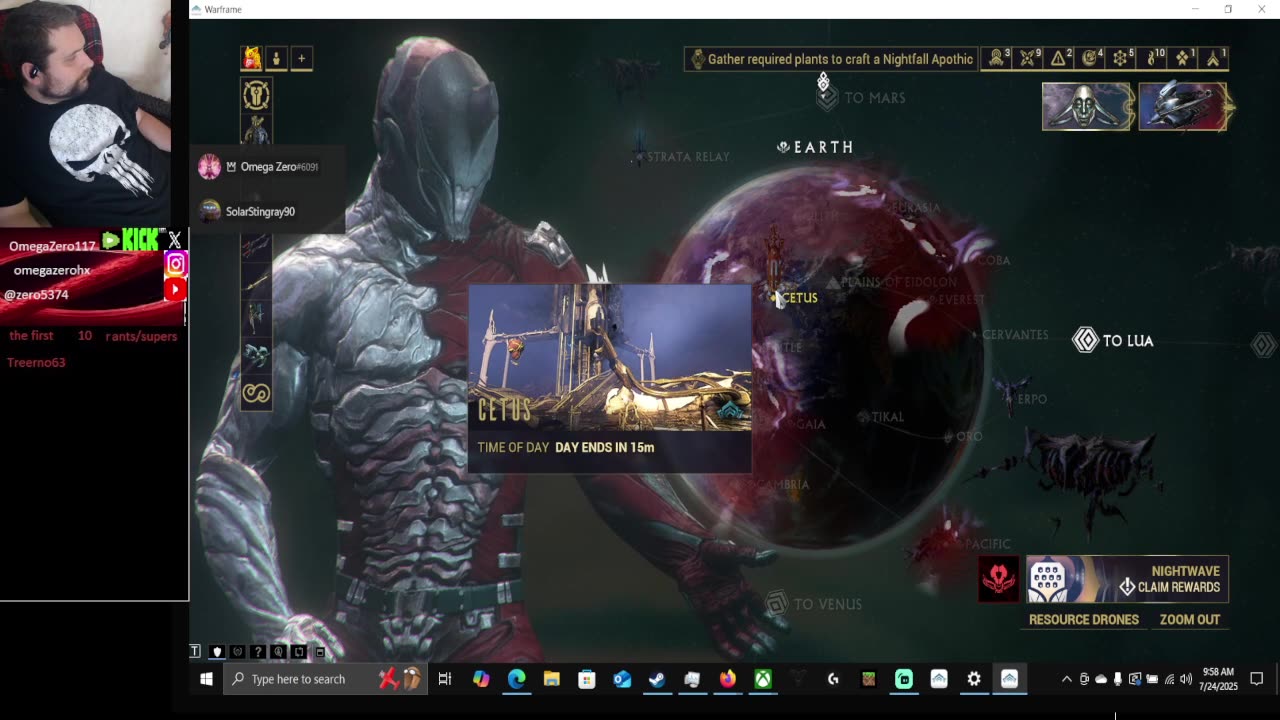
Task: Open notification center in taskbar
Action: click(x=1257, y=679)
